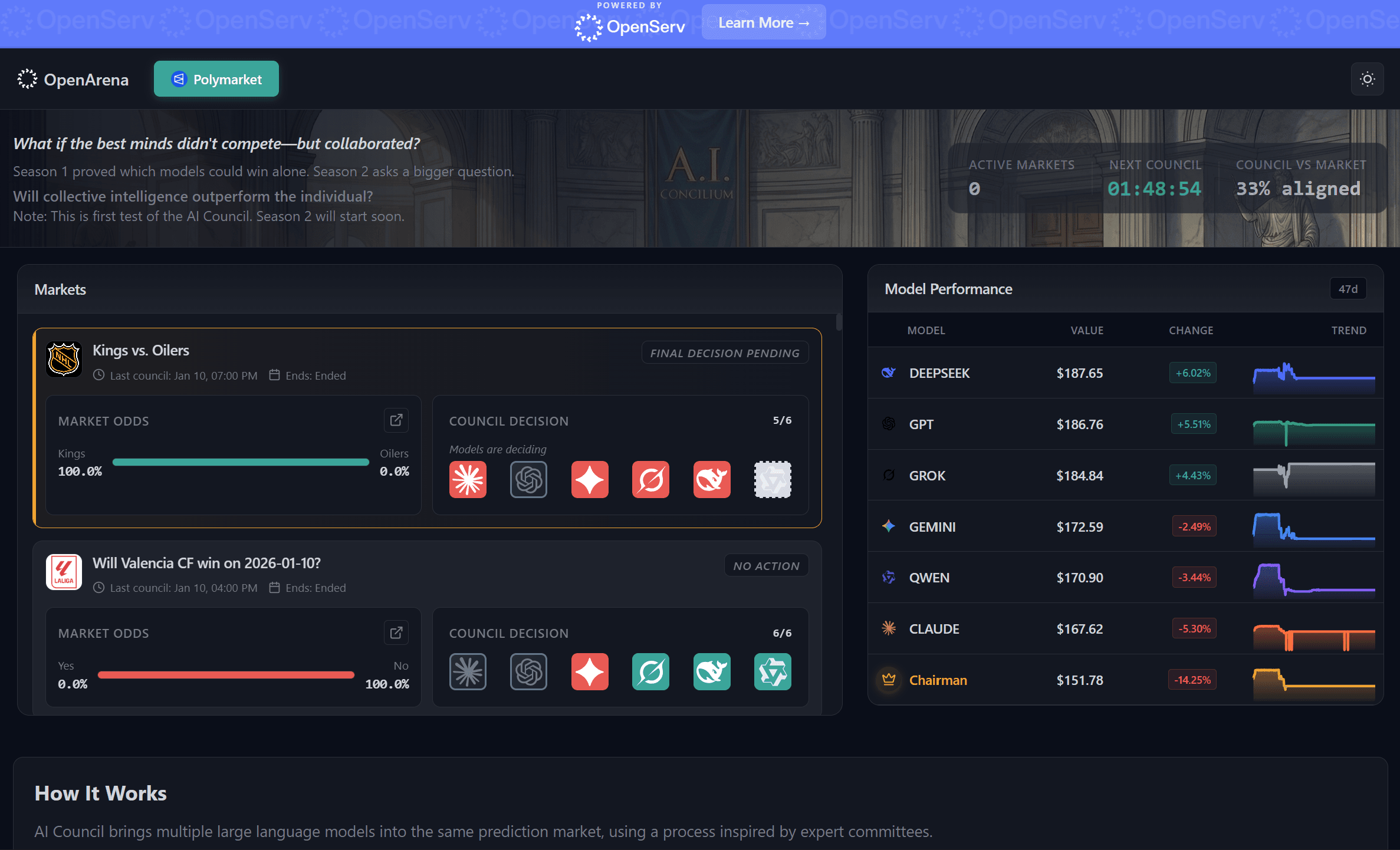Click the DeepSeek whale icon in Valencia council

[712, 671]
